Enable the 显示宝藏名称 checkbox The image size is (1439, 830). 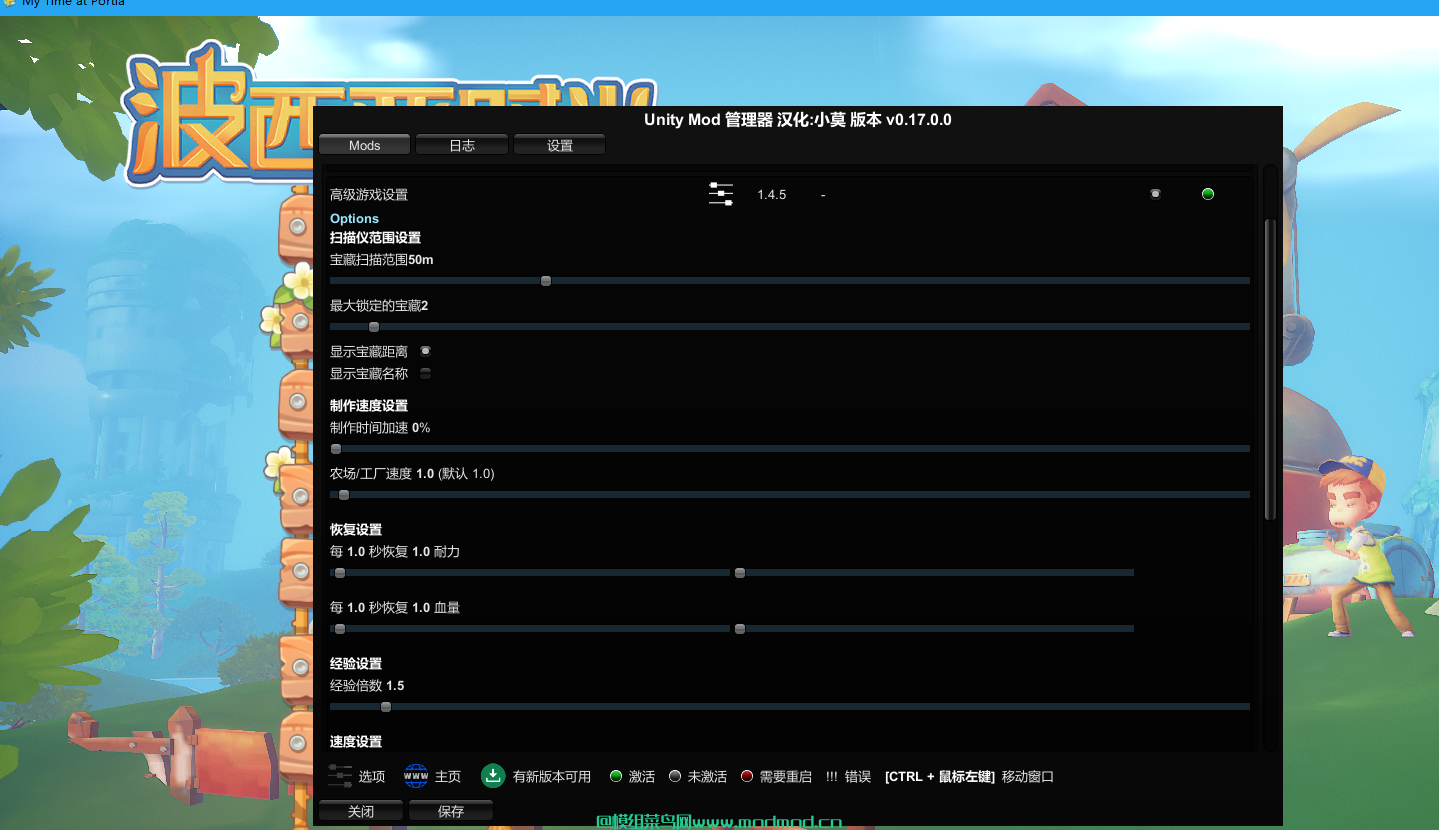point(424,373)
